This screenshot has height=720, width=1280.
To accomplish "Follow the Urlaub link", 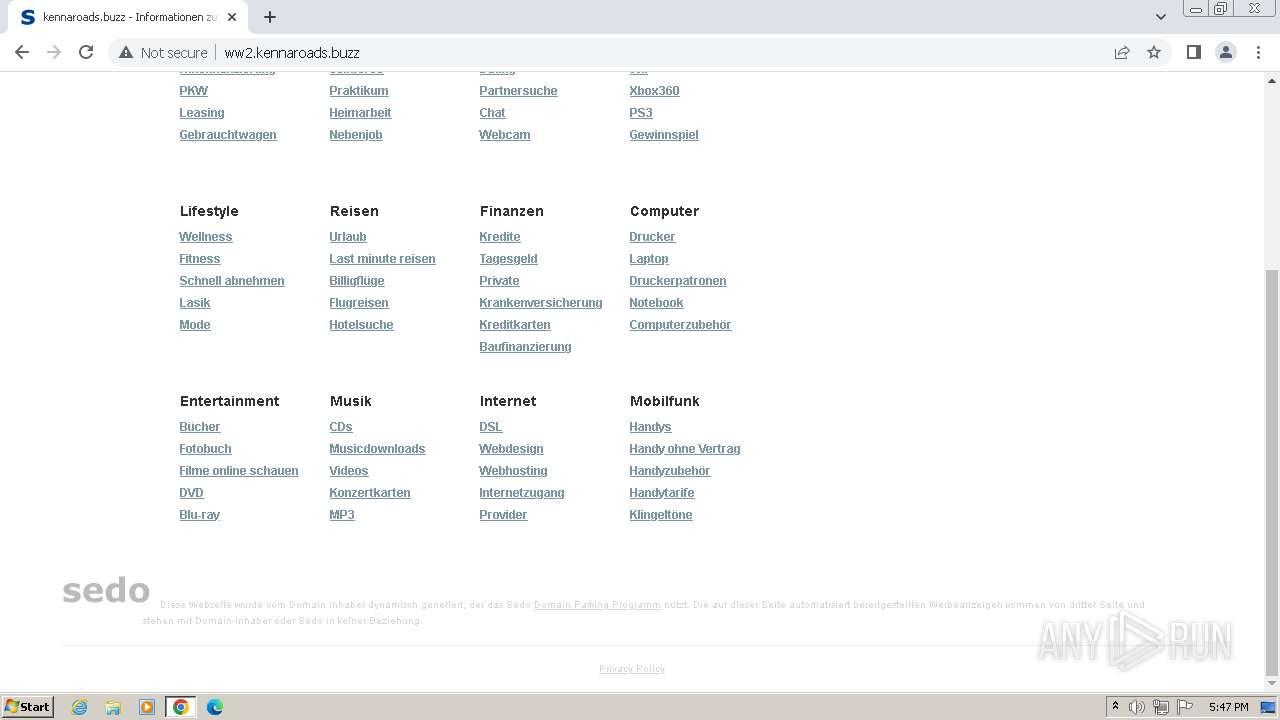I will tap(348, 237).
